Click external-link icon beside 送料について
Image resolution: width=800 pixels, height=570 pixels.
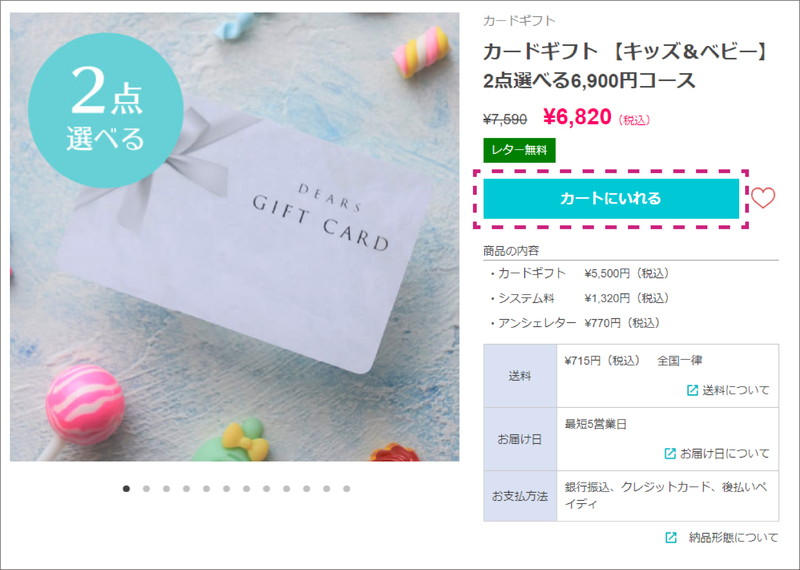pyautogui.click(x=692, y=390)
